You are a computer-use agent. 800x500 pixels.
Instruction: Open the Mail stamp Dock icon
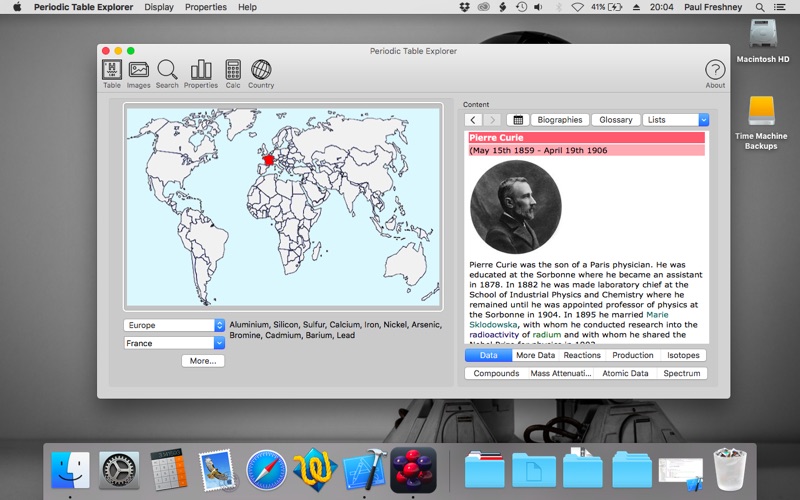(218, 470)
